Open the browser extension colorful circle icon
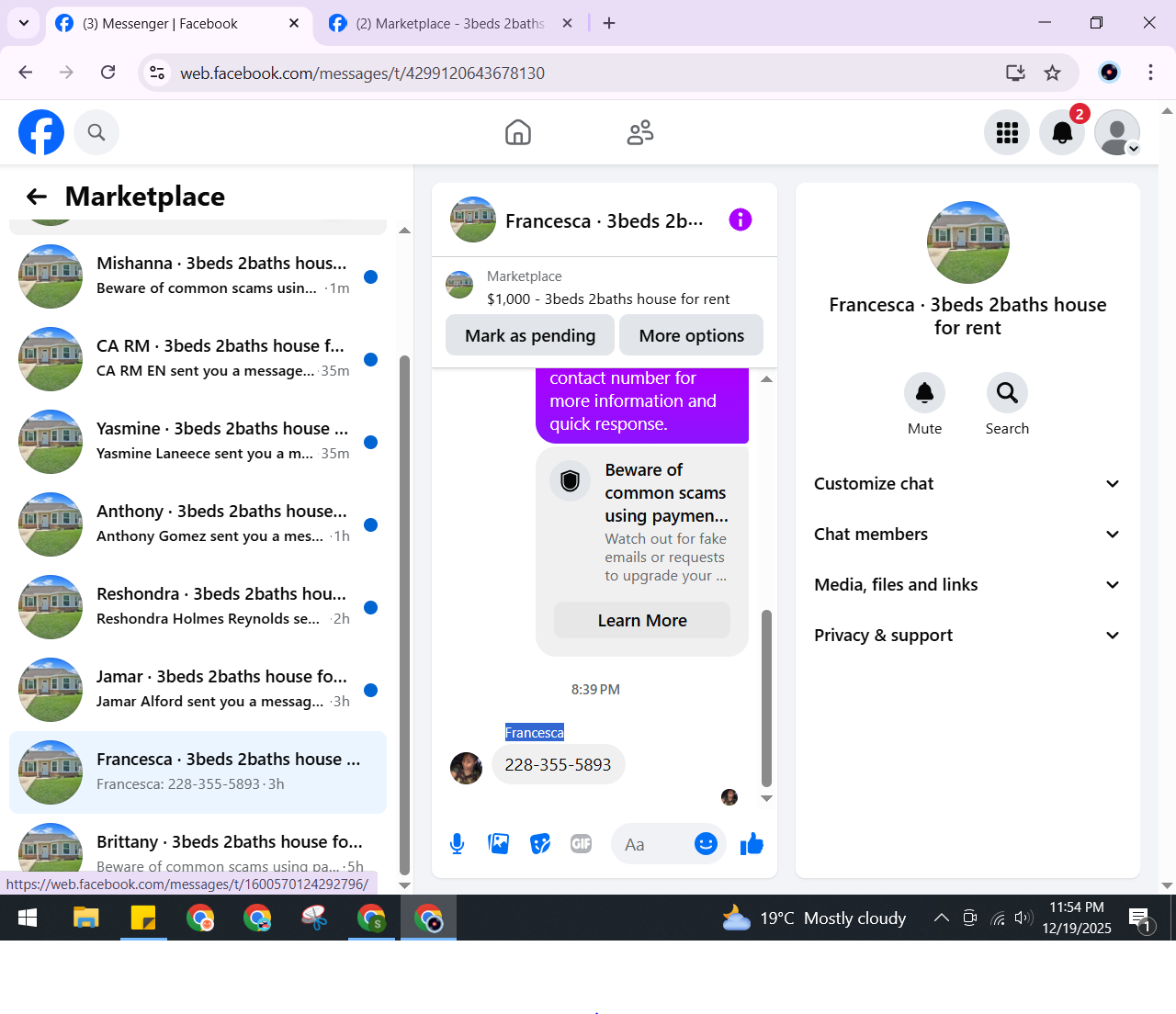This screenshot has width=1176, height=1014. [x=1110, y=73]
